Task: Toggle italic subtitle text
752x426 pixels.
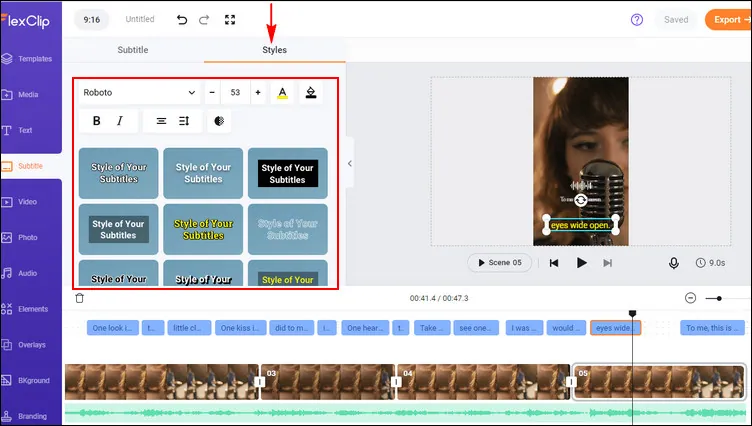Action: pyautogui.click(x=120, y=121)
